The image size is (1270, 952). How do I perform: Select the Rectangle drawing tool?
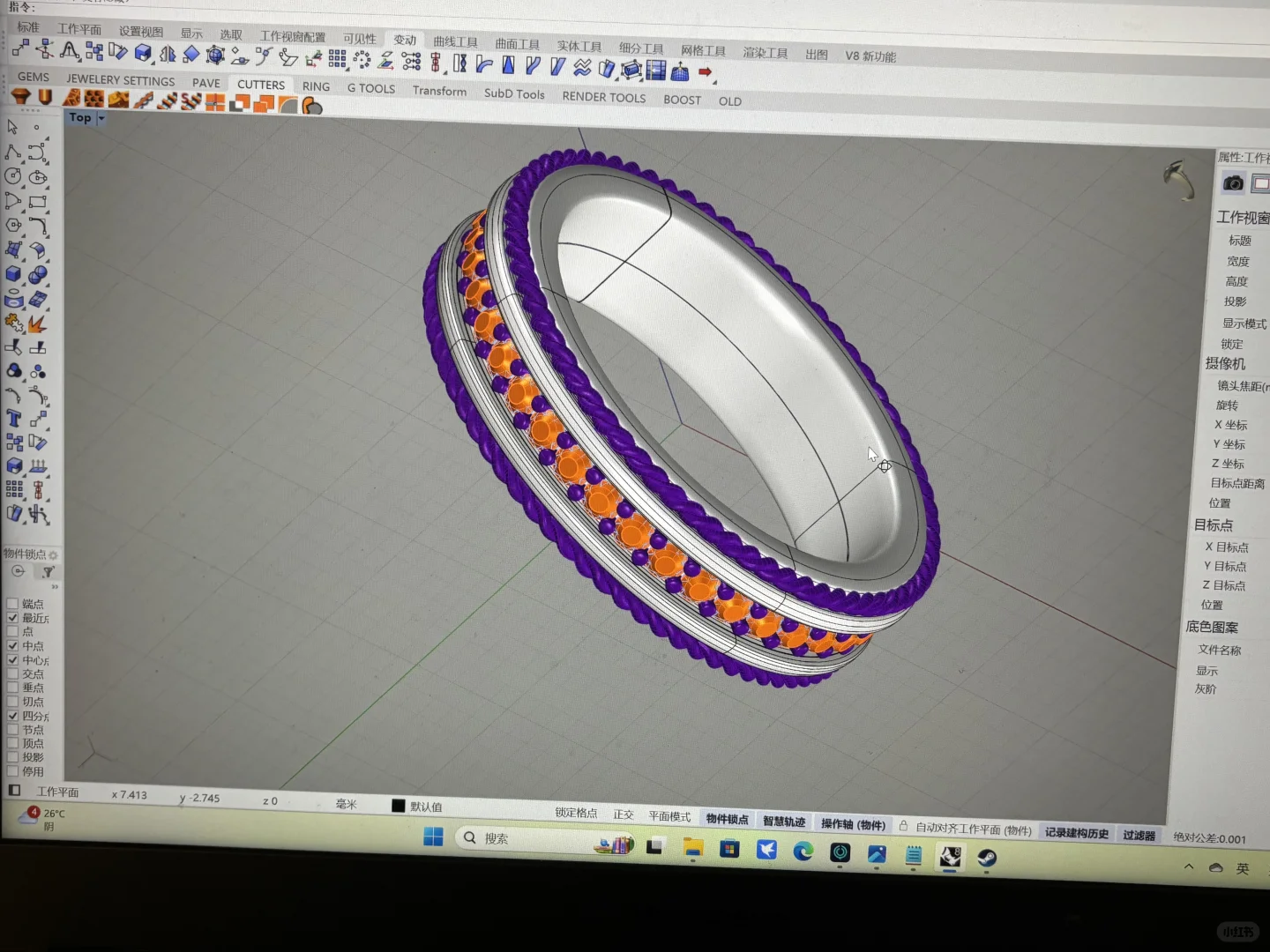tap(37, 202)
